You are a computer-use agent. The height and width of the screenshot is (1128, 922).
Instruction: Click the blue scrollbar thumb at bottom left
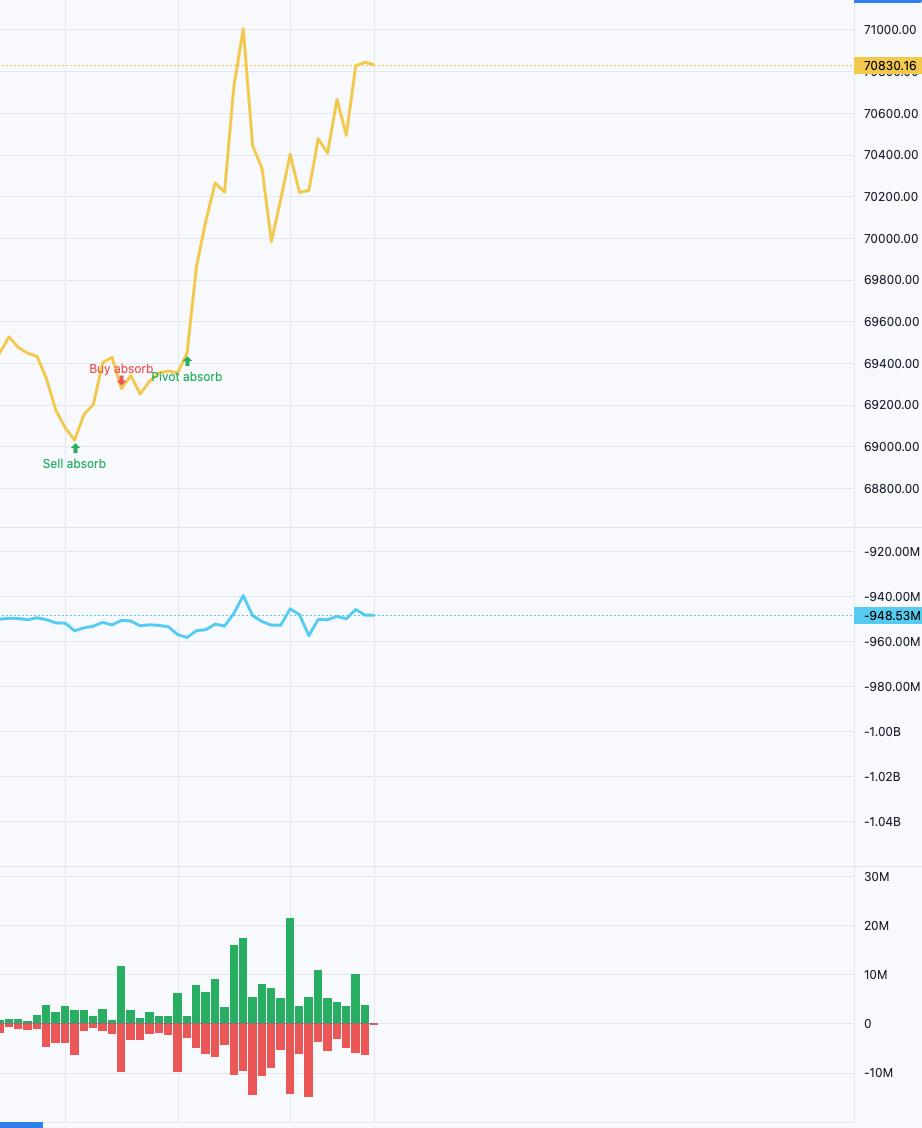pos(21,1124)
